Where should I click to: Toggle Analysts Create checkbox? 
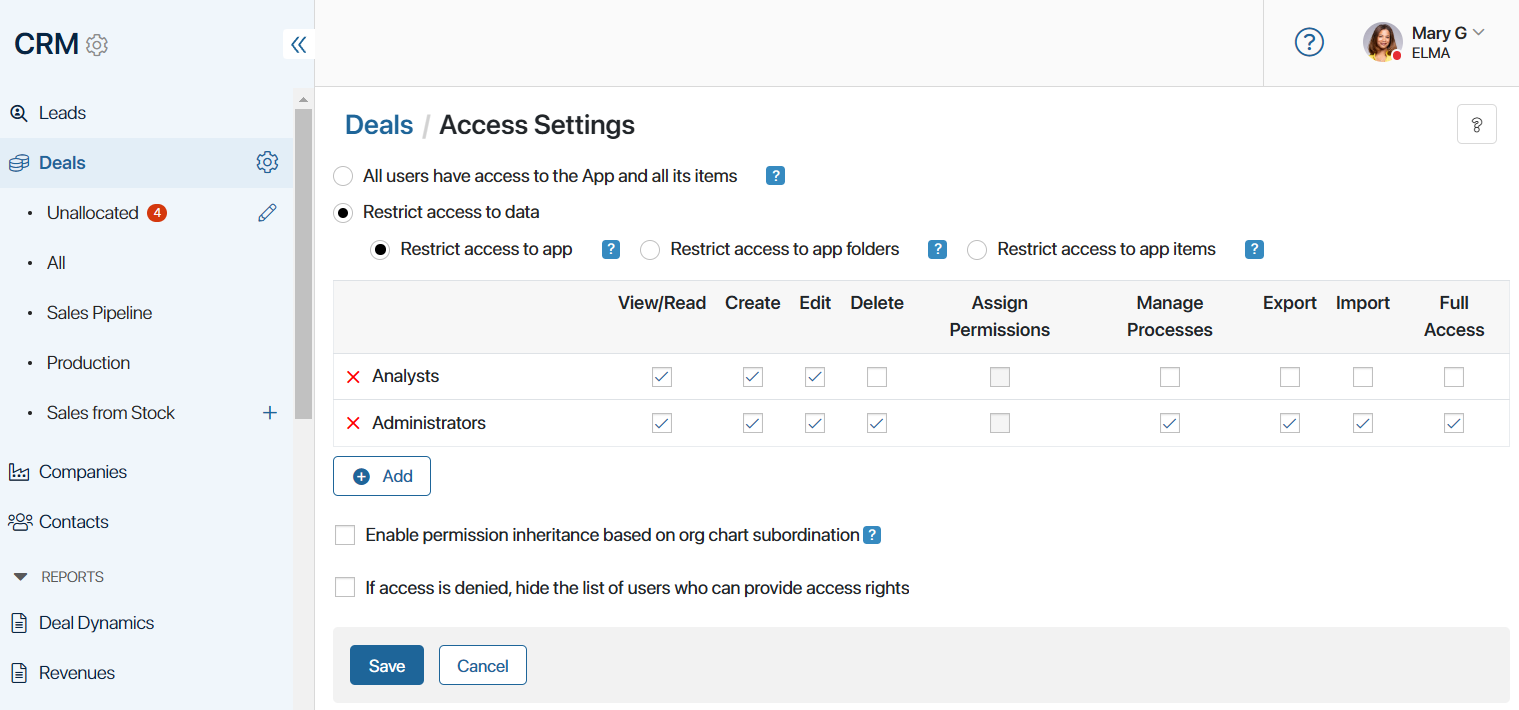pos(753,377)
